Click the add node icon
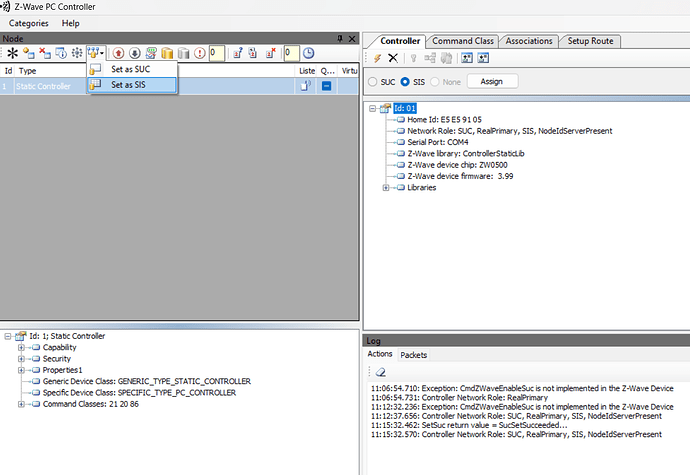 29,53
